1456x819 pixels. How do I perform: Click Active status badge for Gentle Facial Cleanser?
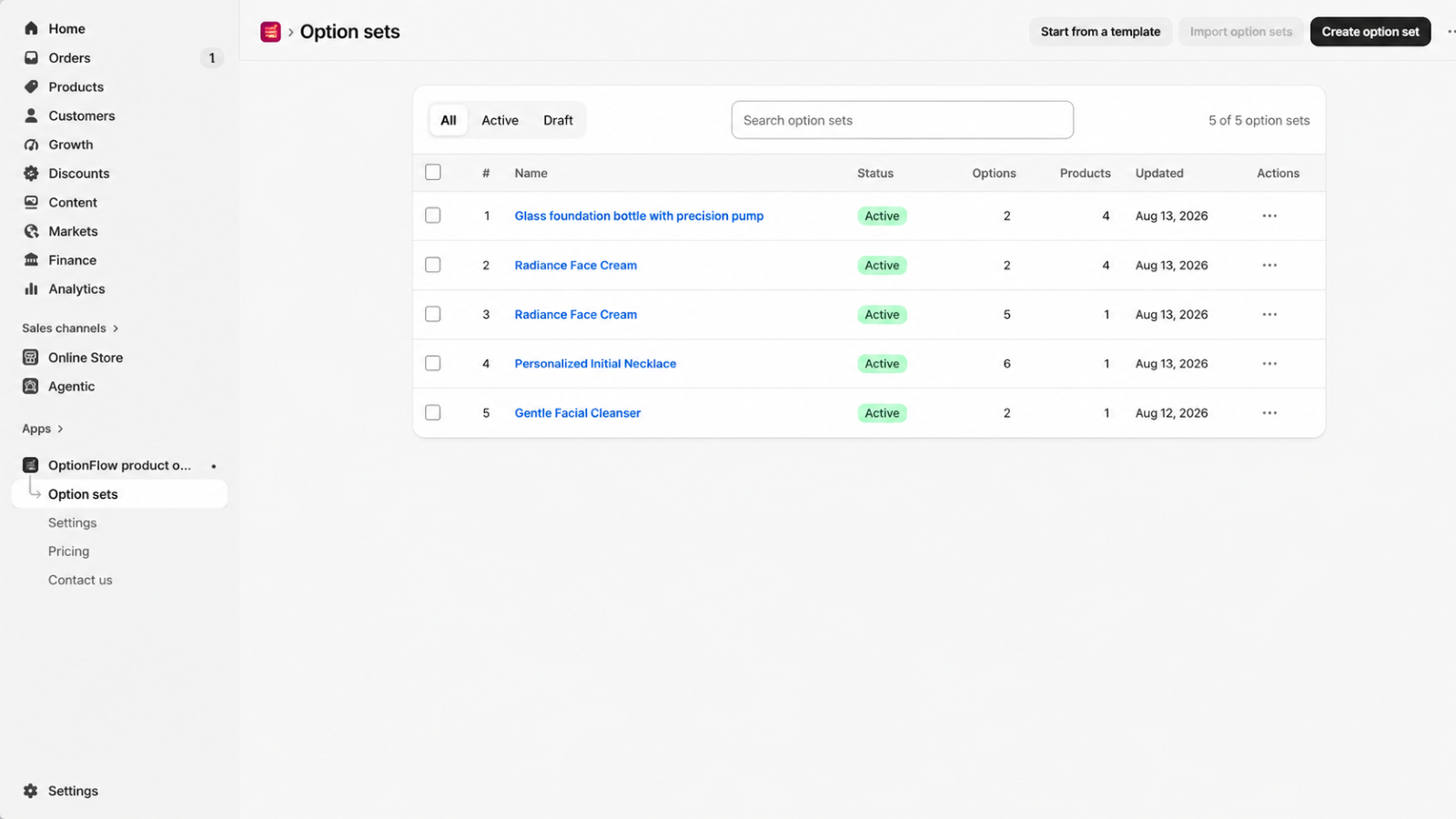click(x=882, y=413)
